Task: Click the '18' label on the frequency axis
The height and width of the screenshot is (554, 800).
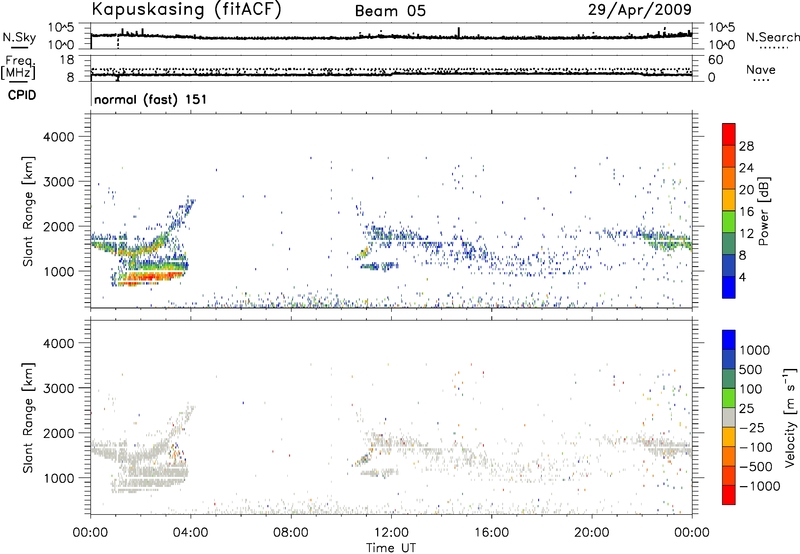Action: tap(67, 60)
